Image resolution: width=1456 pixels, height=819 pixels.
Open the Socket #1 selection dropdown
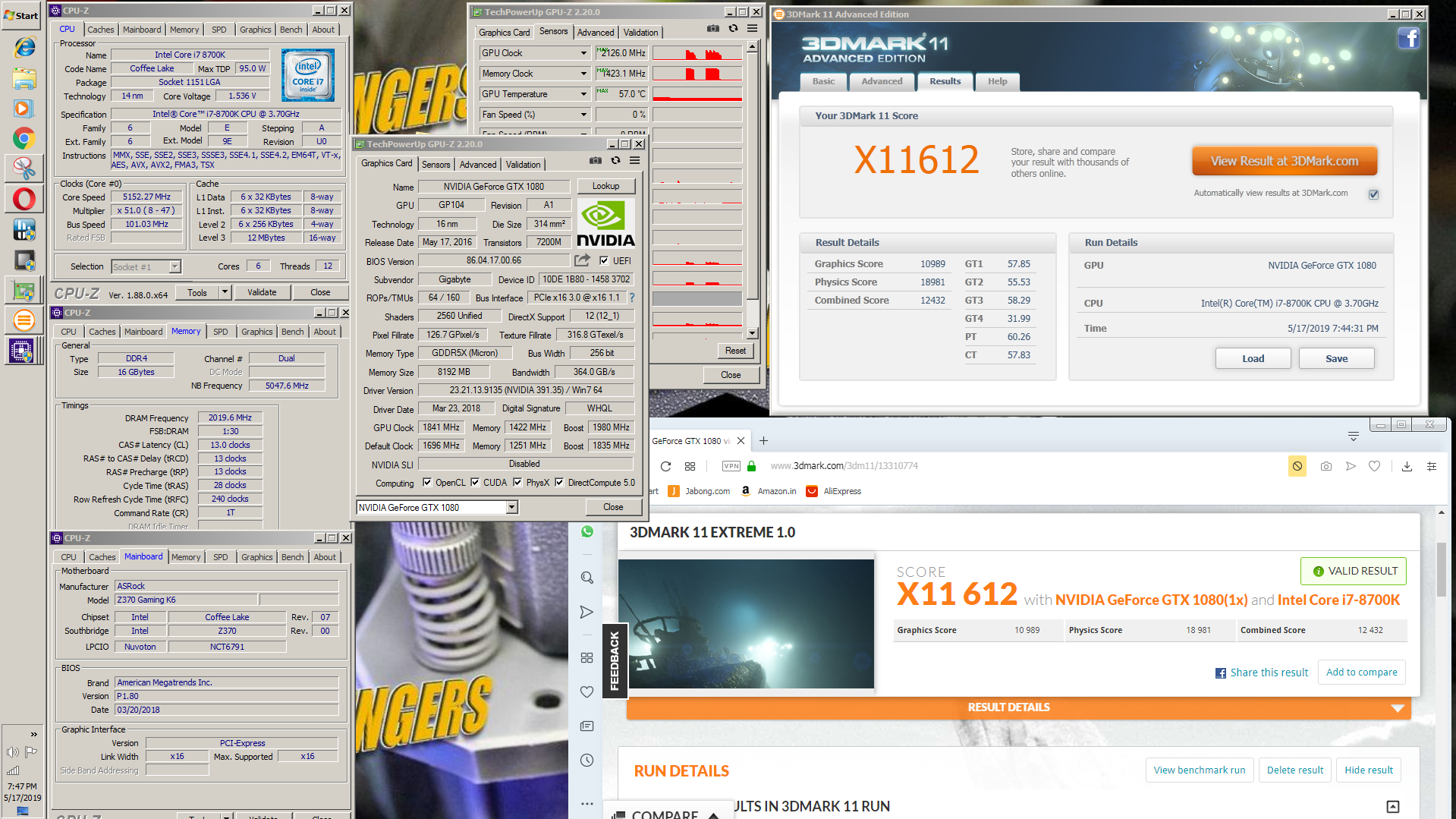pyautogui.click(x=146, y=266)
